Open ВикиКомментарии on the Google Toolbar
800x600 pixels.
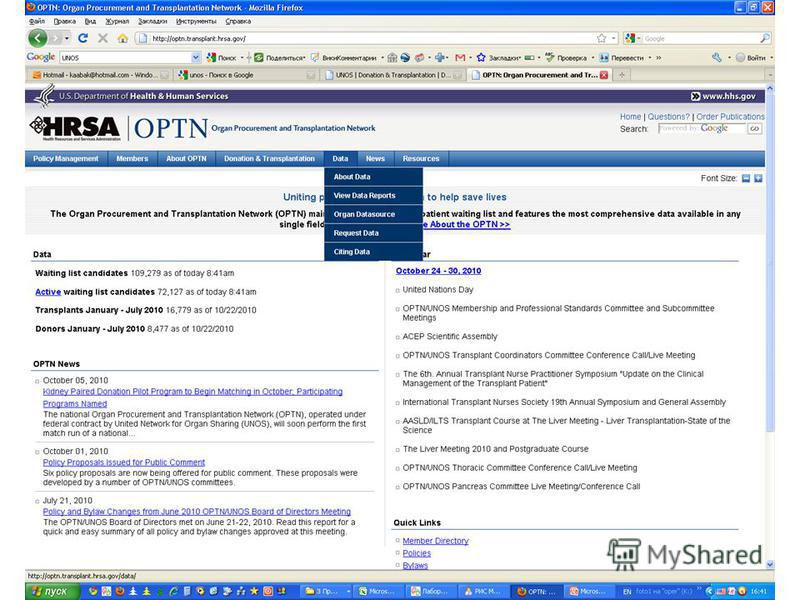click(x=344, y=58)
